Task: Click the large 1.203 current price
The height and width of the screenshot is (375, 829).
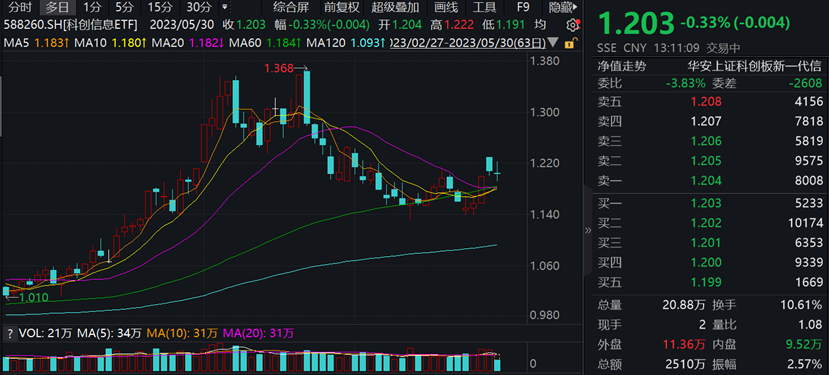Action: (636, 23)
